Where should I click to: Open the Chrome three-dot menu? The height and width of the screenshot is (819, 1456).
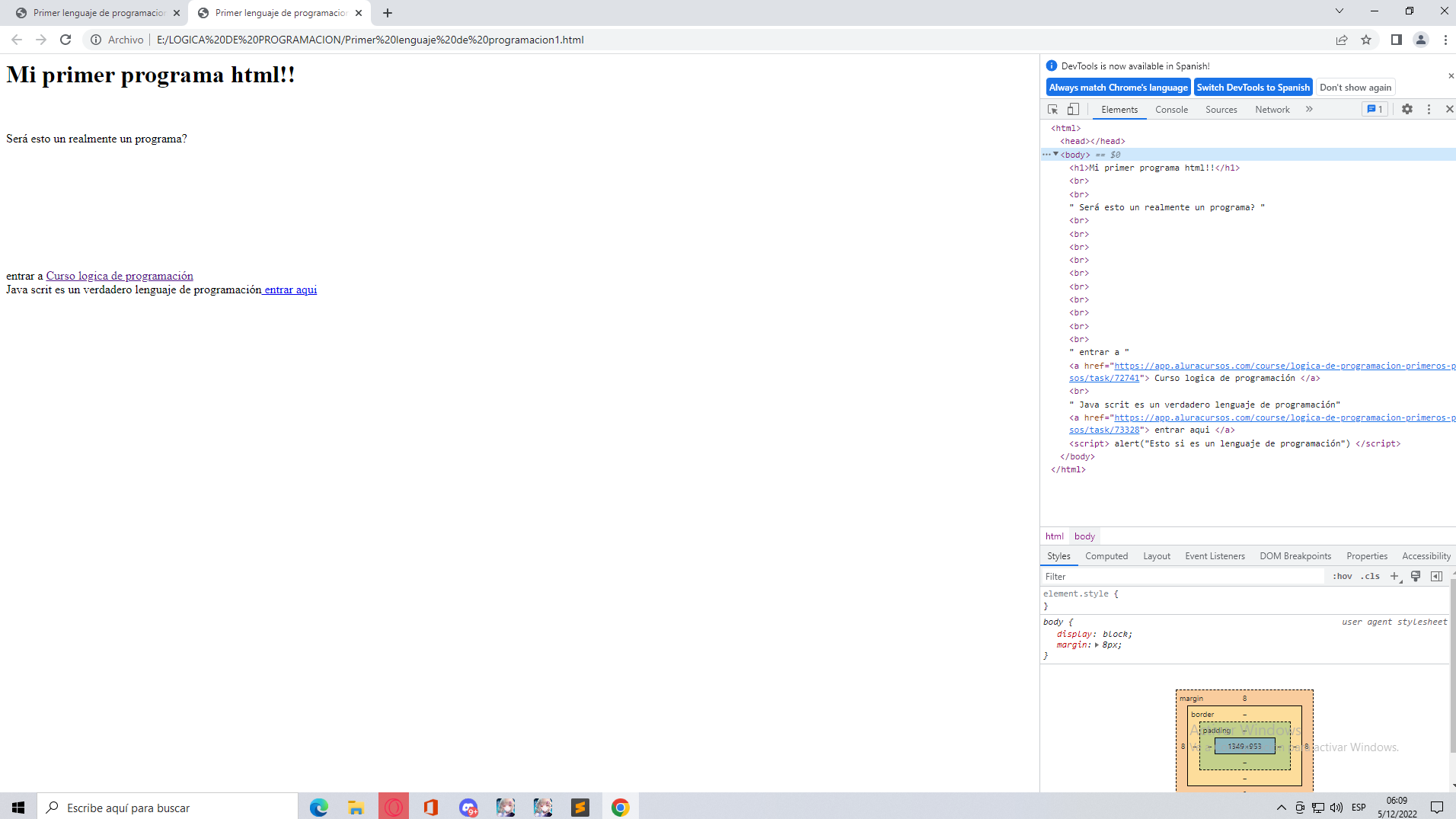click(1445, 40)
